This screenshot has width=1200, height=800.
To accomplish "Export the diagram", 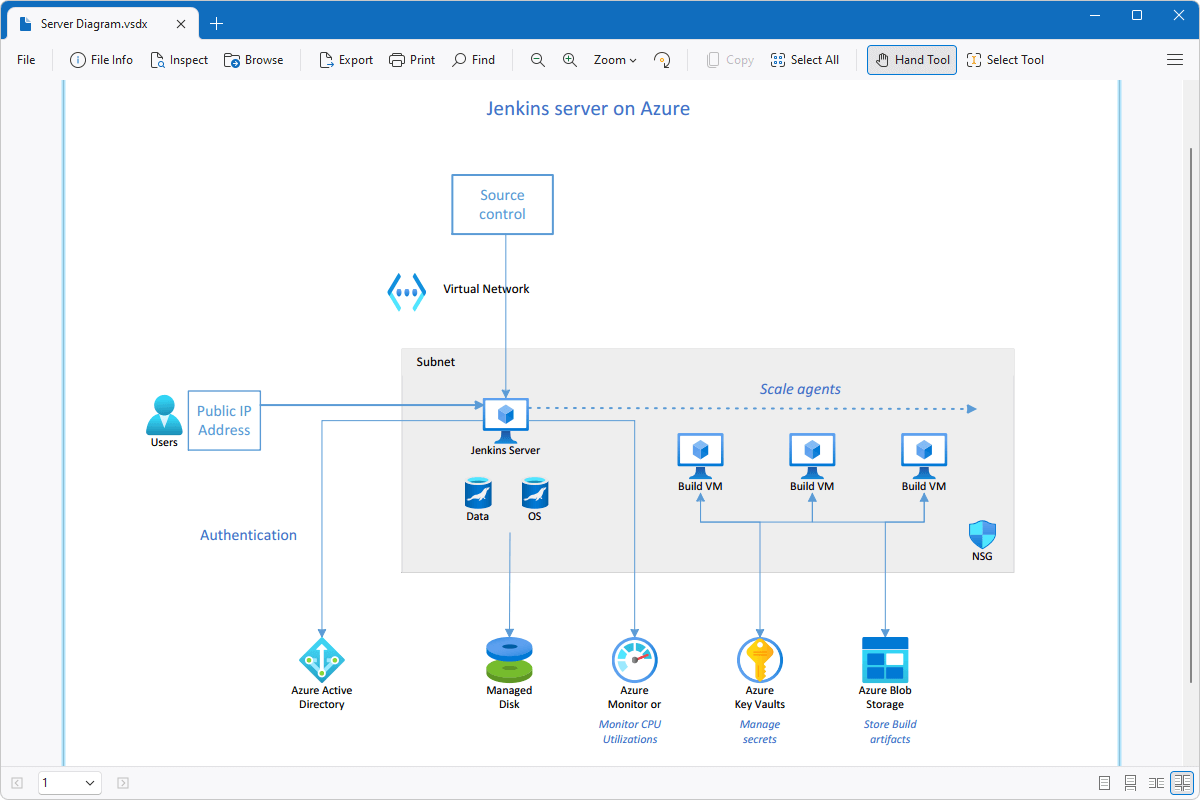I will pyautogui.click(x=346, y=60).
